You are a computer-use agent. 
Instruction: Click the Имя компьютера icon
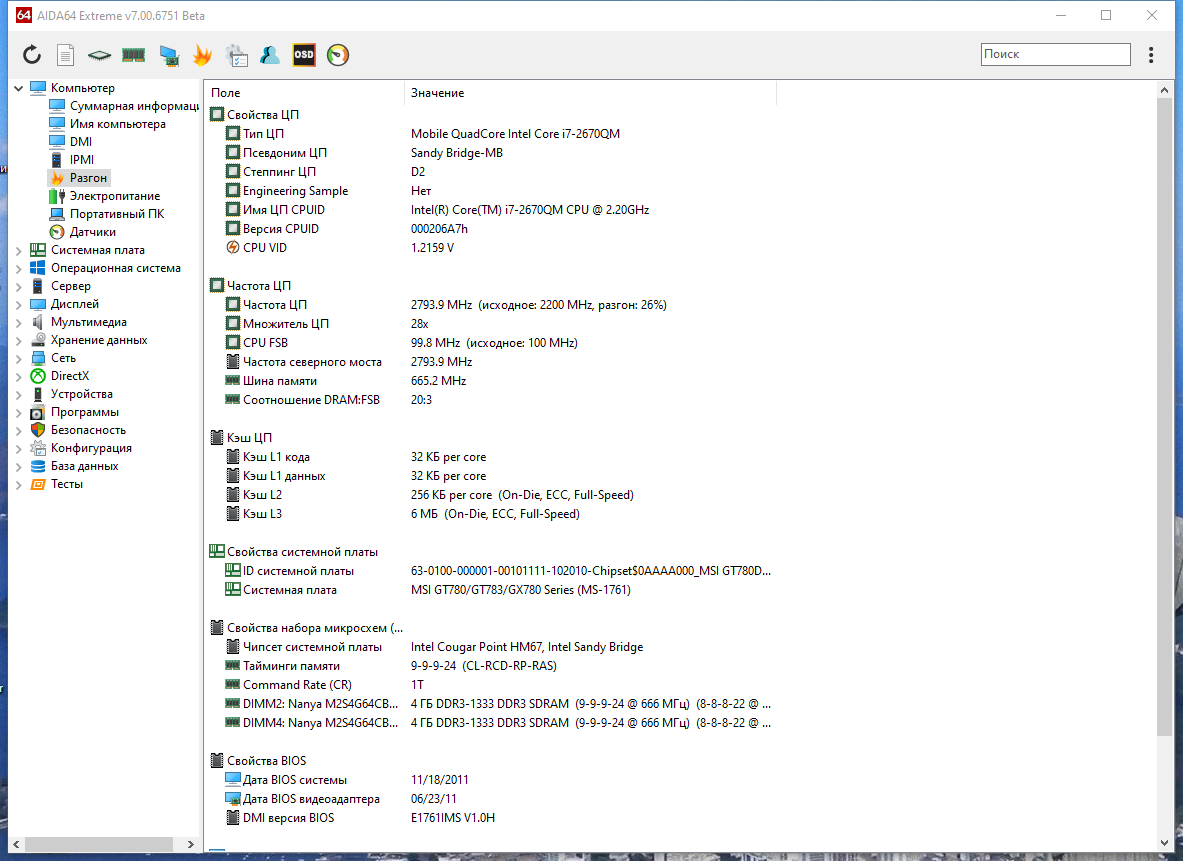click(57, 124)
